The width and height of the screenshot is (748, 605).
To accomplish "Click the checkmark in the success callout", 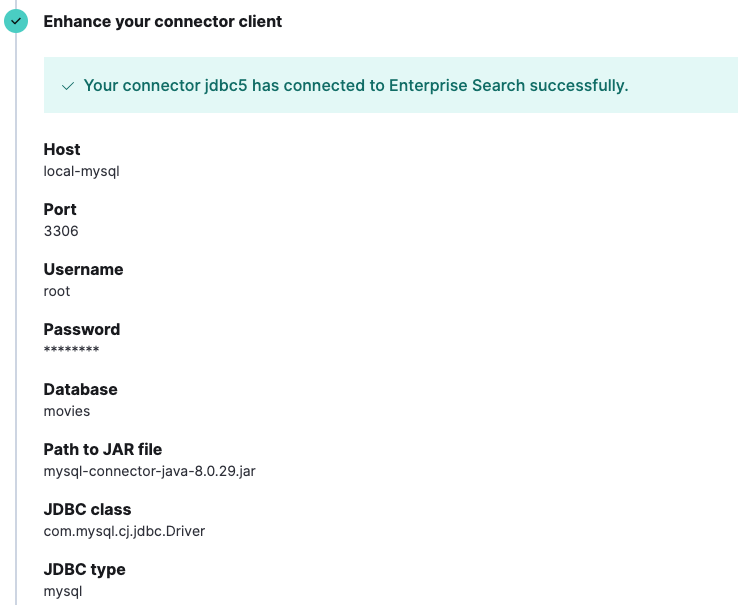I will pyautogui.click(x=68, y=86).
